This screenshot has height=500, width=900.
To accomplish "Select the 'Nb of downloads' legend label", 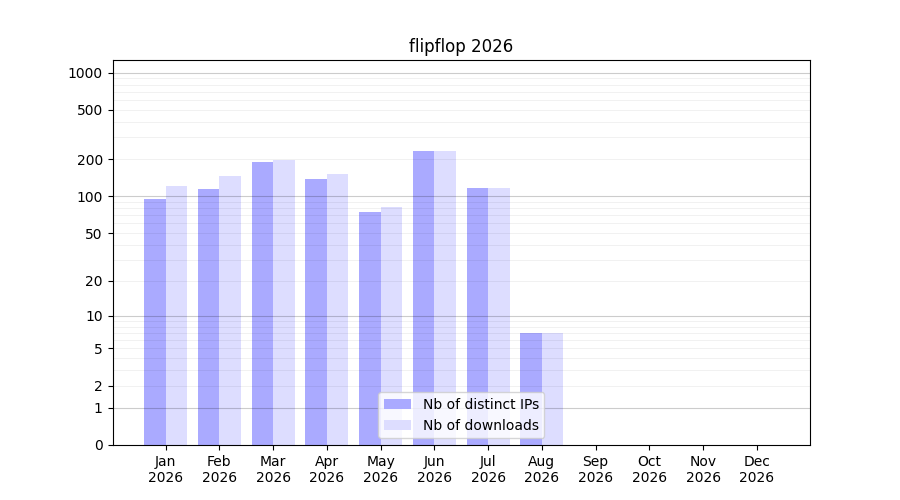I will [x=481, y=425].
